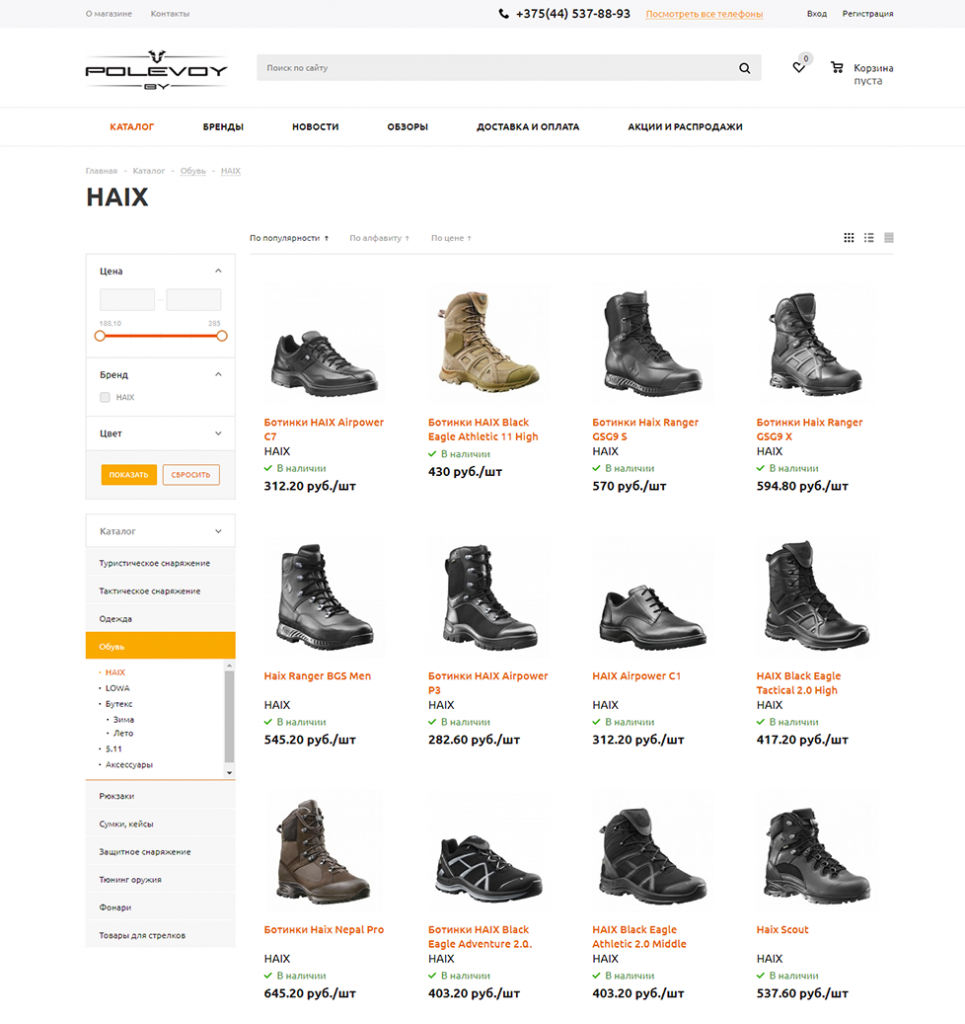Open the Тюнинг оружия category
Viewport: 965px width, 1024px height.
(x=160, y=880)
